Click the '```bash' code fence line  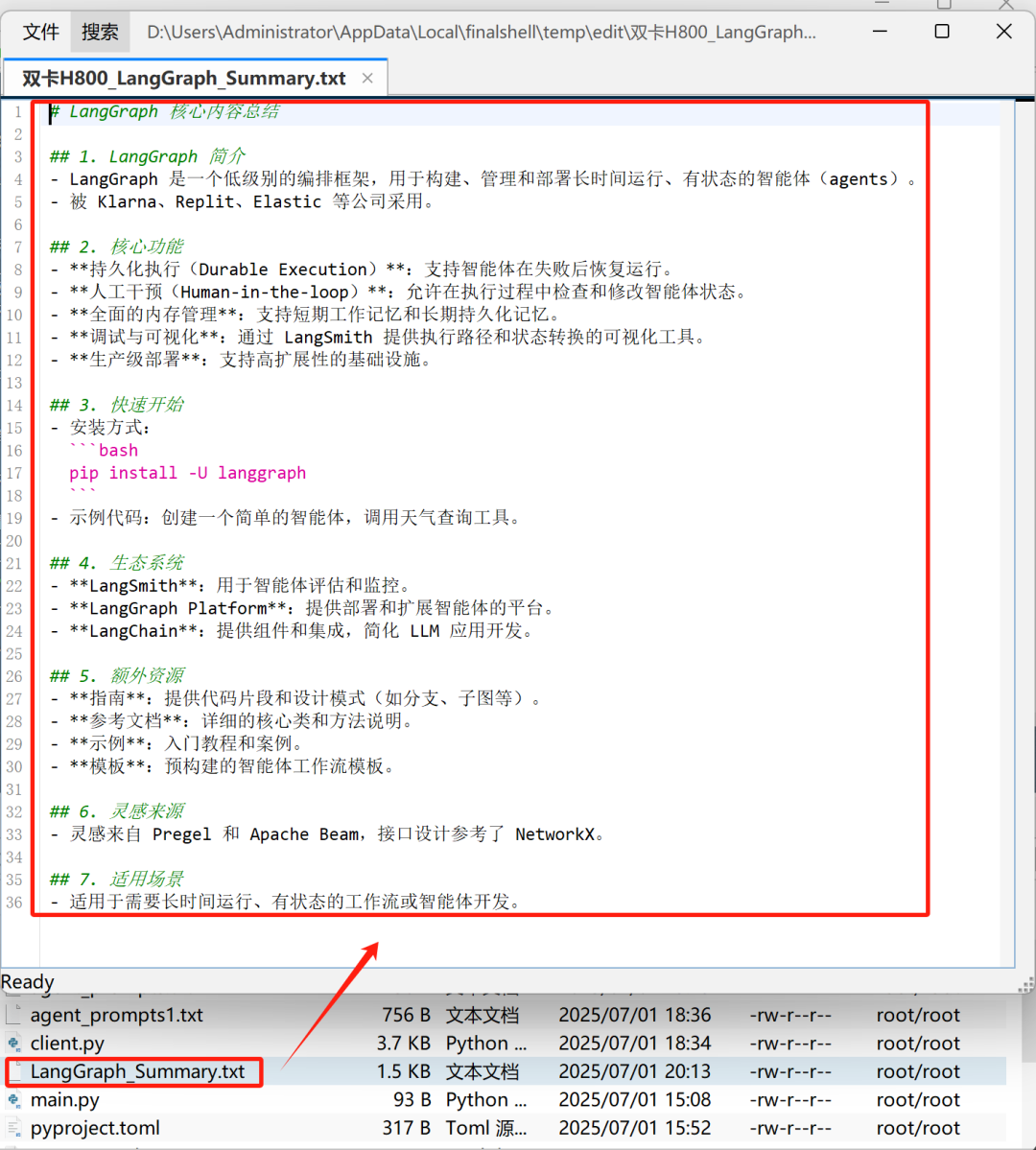tap(104, 451)
